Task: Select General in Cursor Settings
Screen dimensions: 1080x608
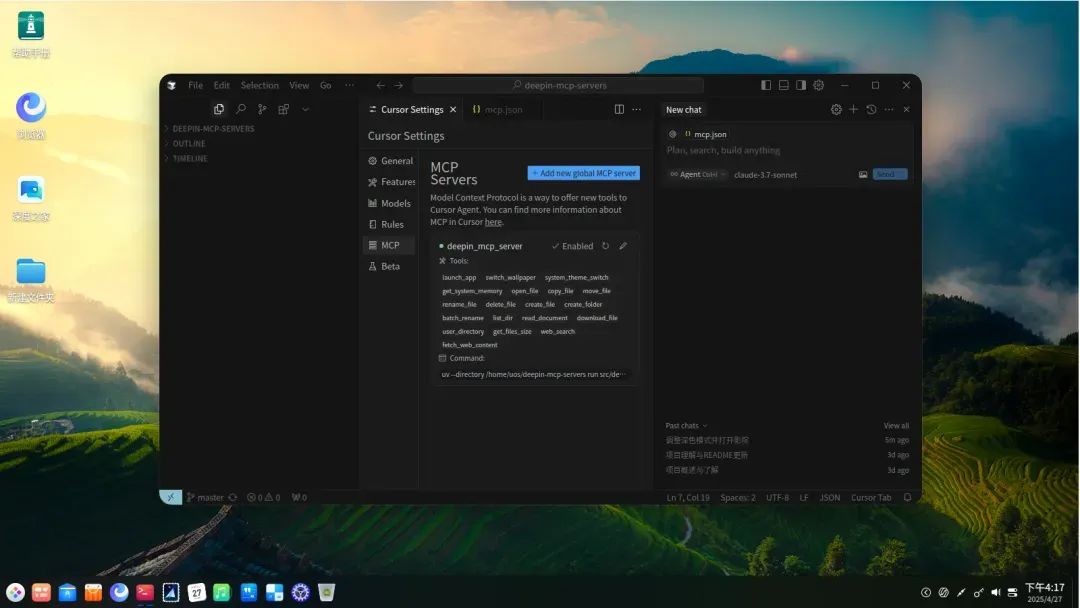Action: (390, 160)
